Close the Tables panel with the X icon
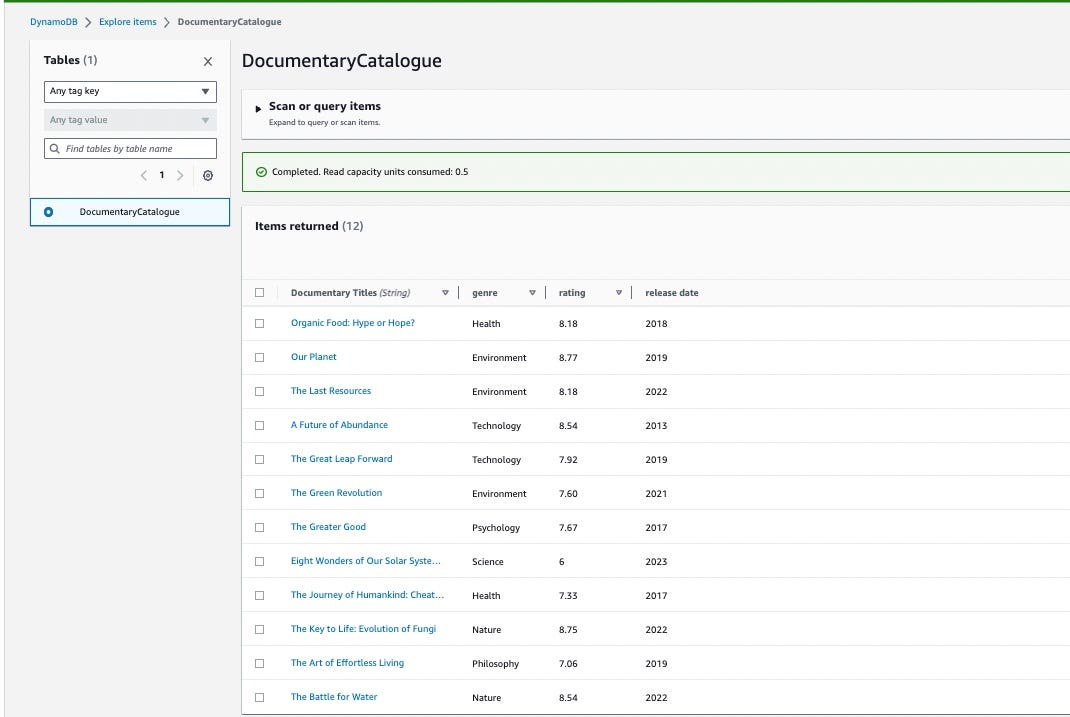1070x717 pixels. click(208, 60)
